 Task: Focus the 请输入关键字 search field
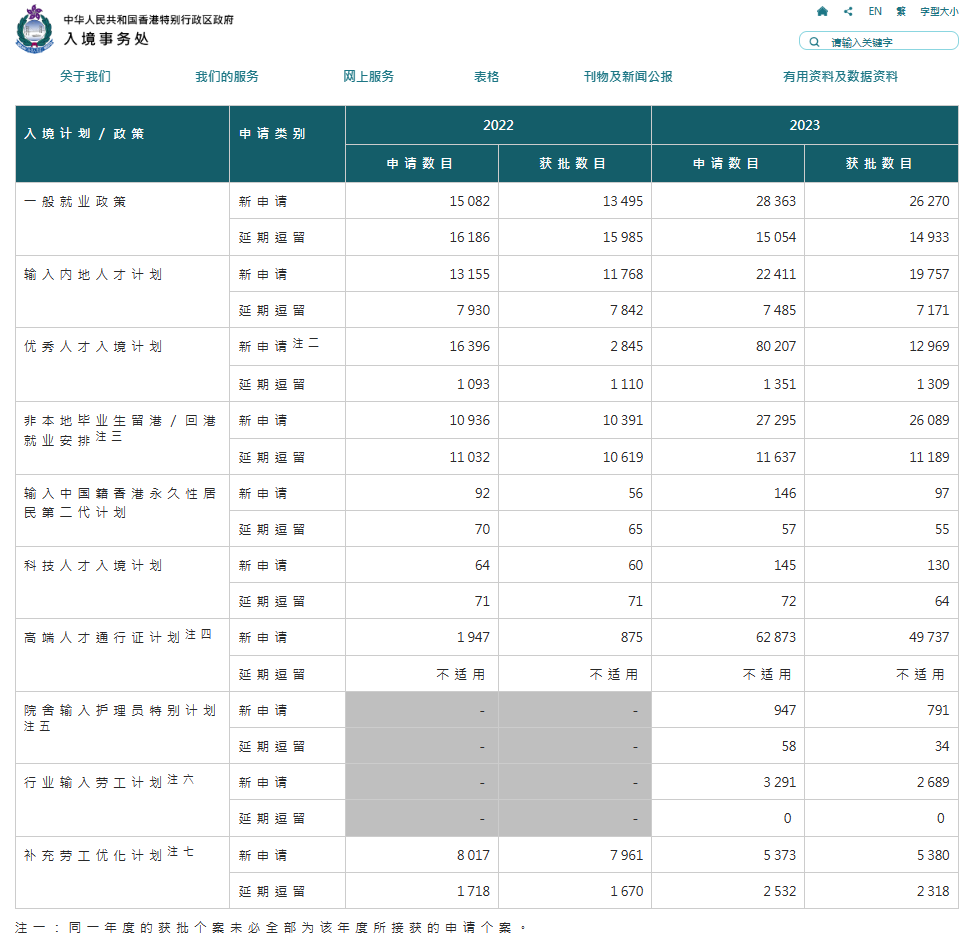[x=878, y=42]
